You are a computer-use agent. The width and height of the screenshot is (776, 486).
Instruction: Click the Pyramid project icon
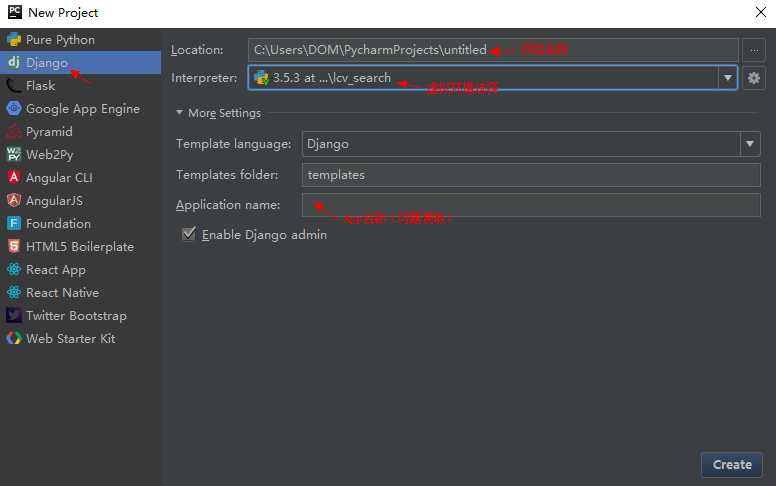coord(14,132)
